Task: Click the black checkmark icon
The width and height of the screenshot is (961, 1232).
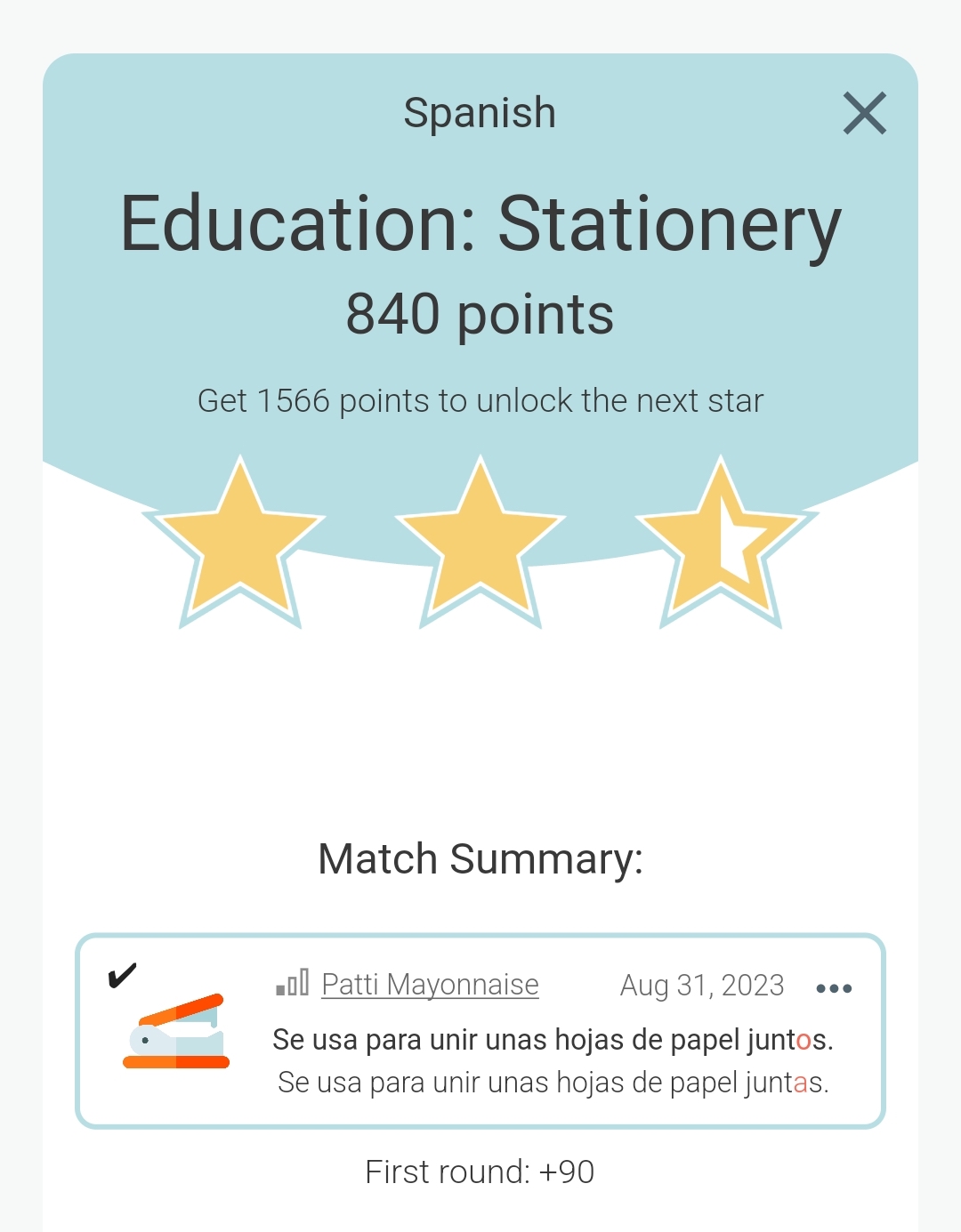Action: [122, 976]
